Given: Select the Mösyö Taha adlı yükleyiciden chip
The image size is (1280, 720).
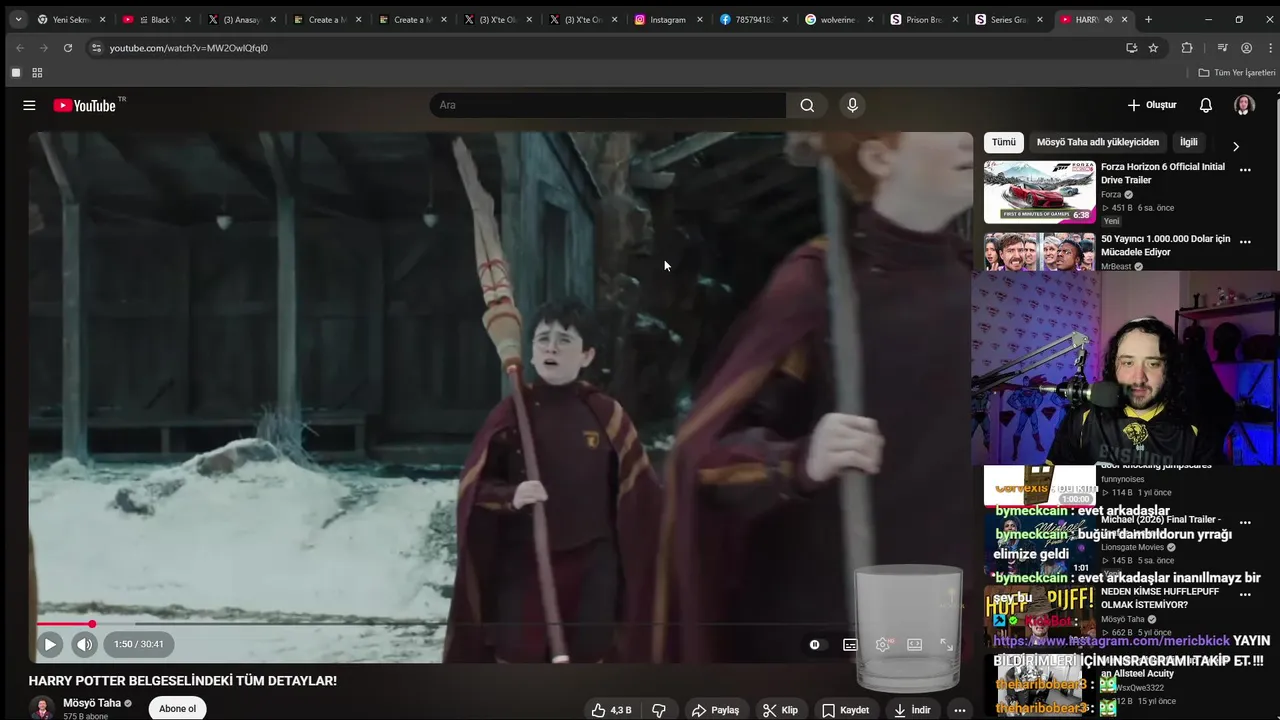Looking at the screenshot, I should [1098, 142].
